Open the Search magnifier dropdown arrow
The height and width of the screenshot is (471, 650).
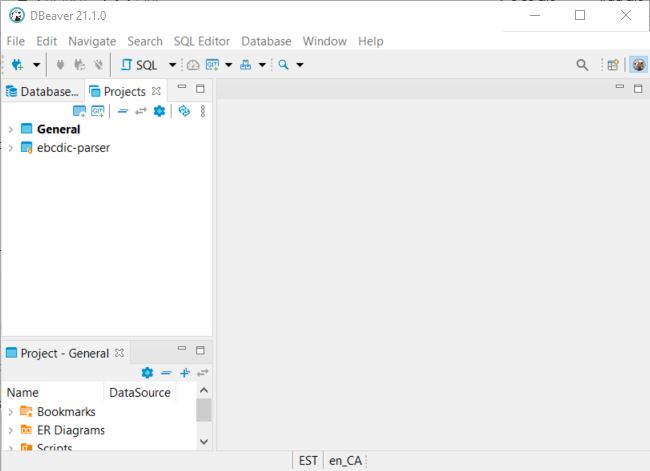click(300, 65)
